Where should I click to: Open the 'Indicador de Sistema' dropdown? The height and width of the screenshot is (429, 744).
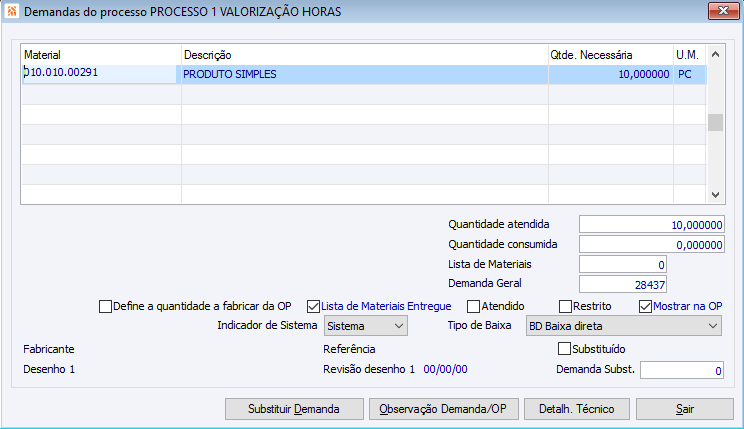coord(365,326)
